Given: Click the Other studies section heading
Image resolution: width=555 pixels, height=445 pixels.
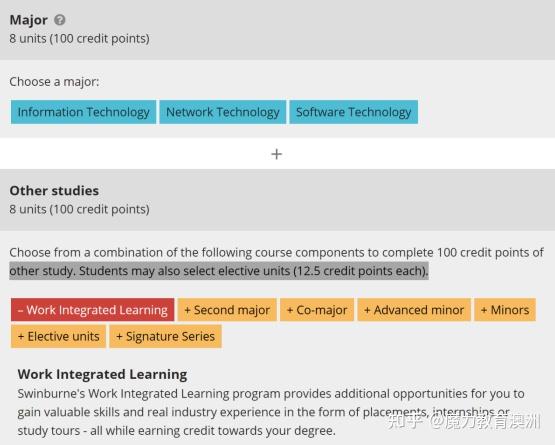Looking at the screenshot, I should [54, 191].
